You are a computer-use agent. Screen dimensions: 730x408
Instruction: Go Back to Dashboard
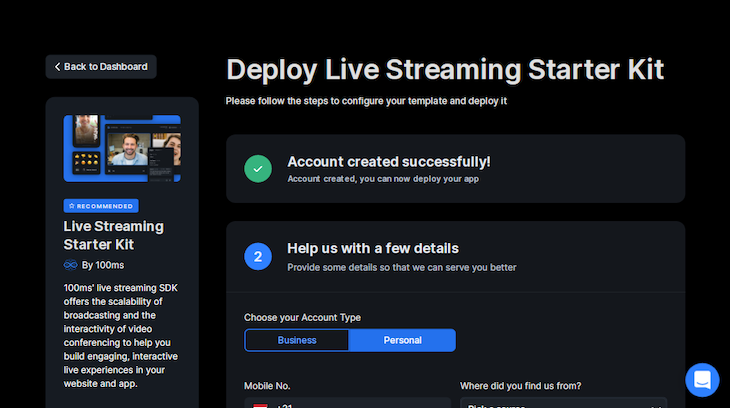101,67
